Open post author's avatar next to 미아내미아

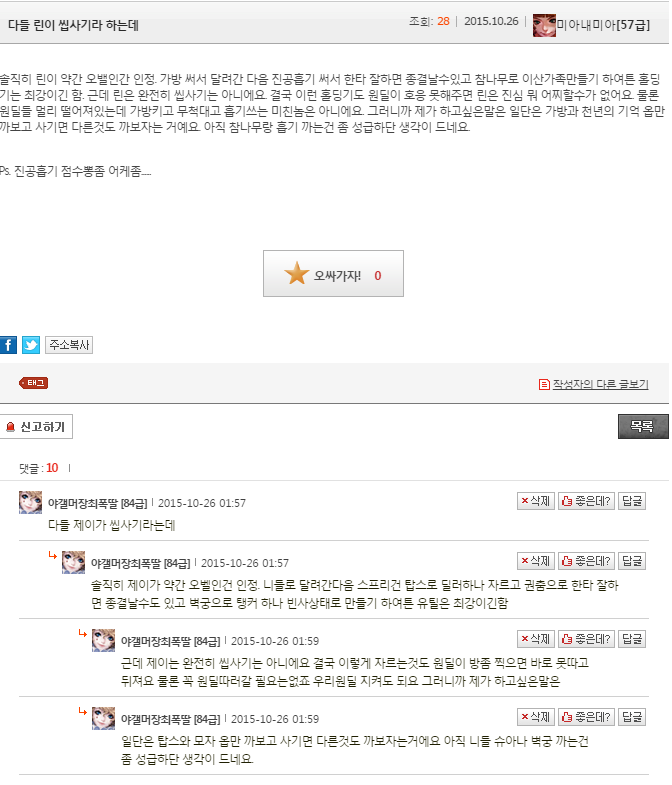pyautogui.click(x=544, y=26)
